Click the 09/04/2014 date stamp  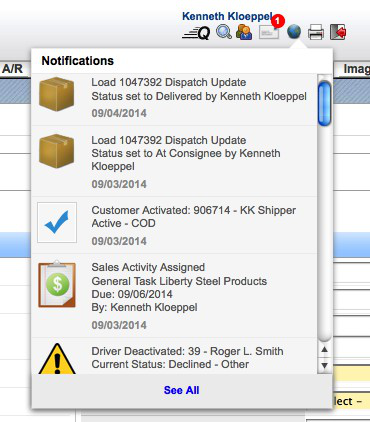pos(119,113)
